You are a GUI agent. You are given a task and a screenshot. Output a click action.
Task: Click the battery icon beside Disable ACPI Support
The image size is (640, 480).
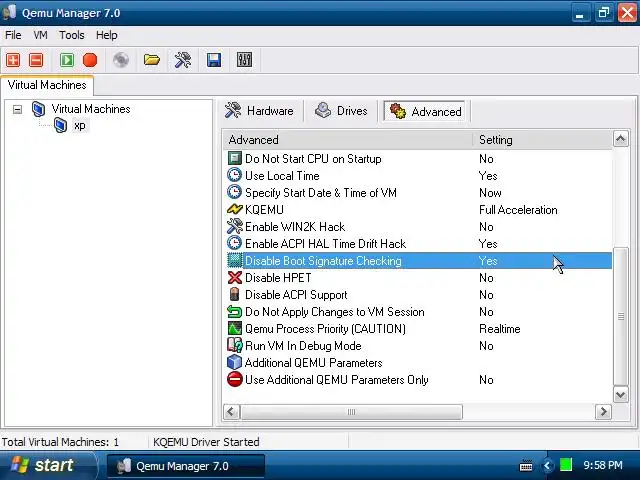[x=234, y=294]
